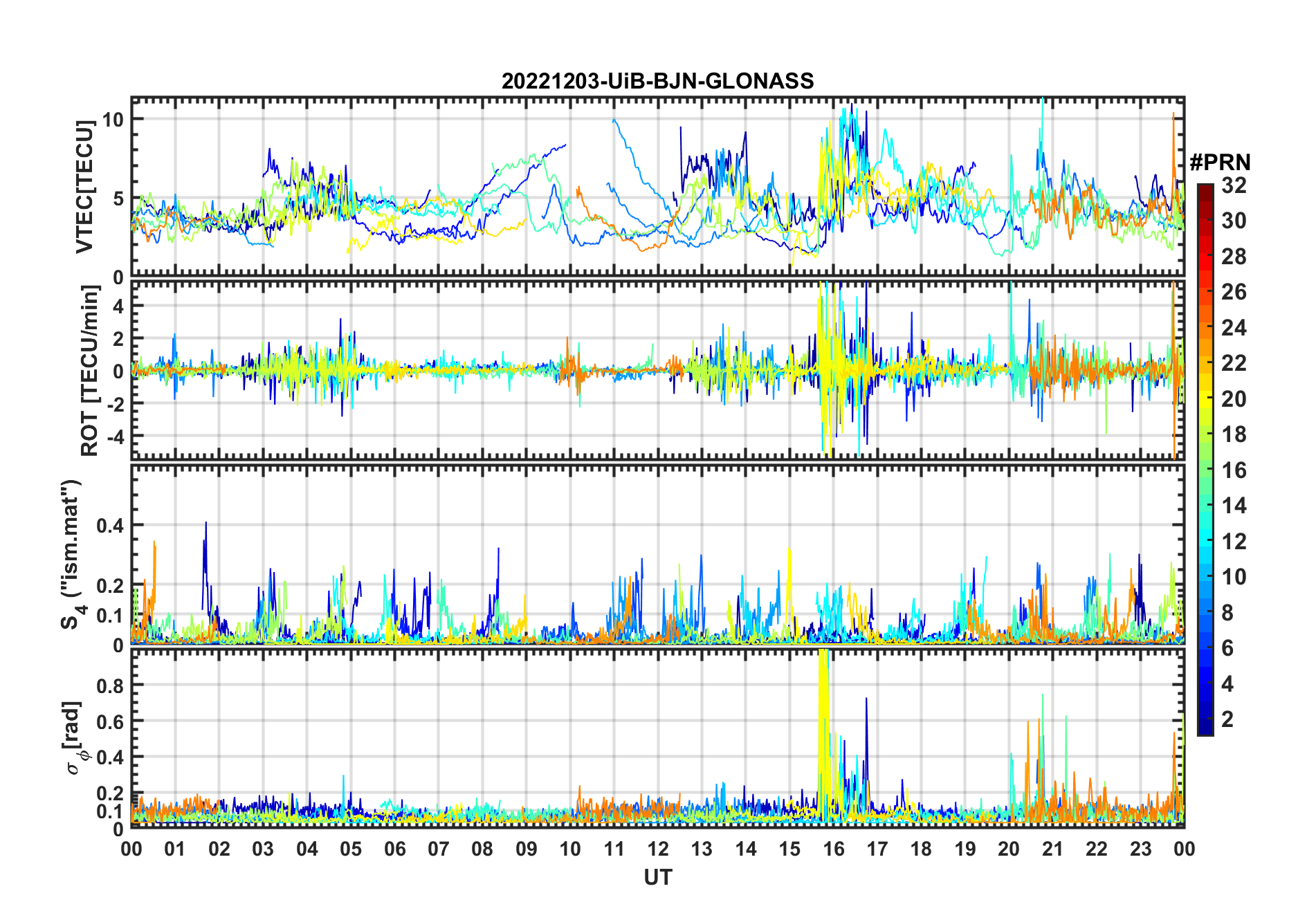
Task: Click the #PRN colorbar title
Action: (x=1220, y=162)
